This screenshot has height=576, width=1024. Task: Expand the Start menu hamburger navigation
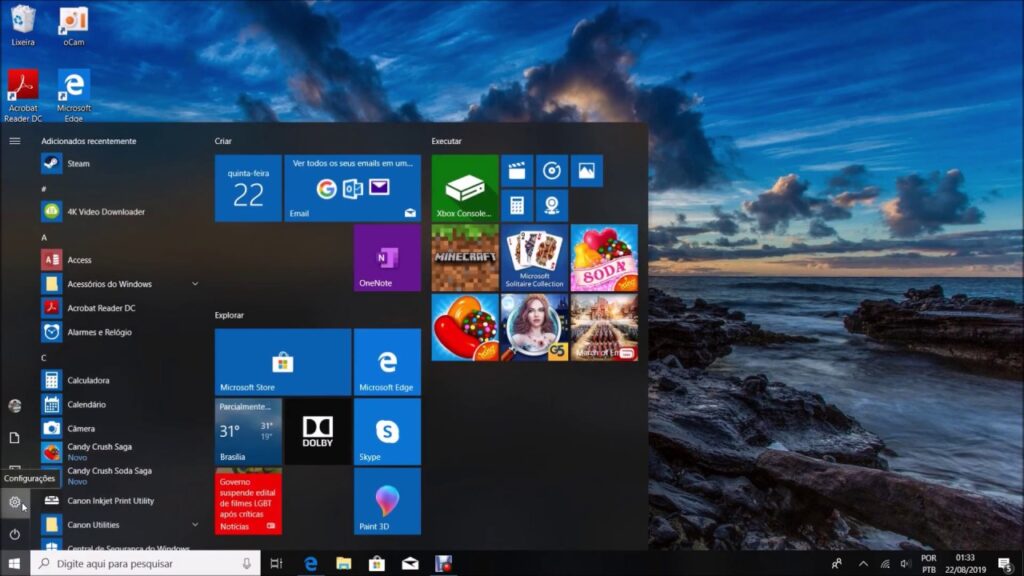(15, 141)
